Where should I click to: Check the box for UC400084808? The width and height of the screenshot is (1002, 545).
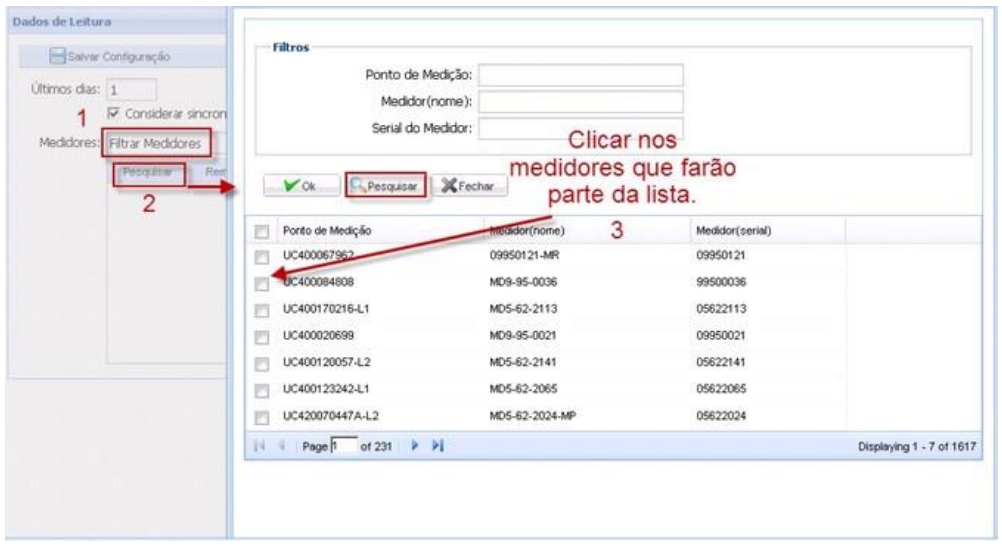pyautogui.click(x=261, y=283)
